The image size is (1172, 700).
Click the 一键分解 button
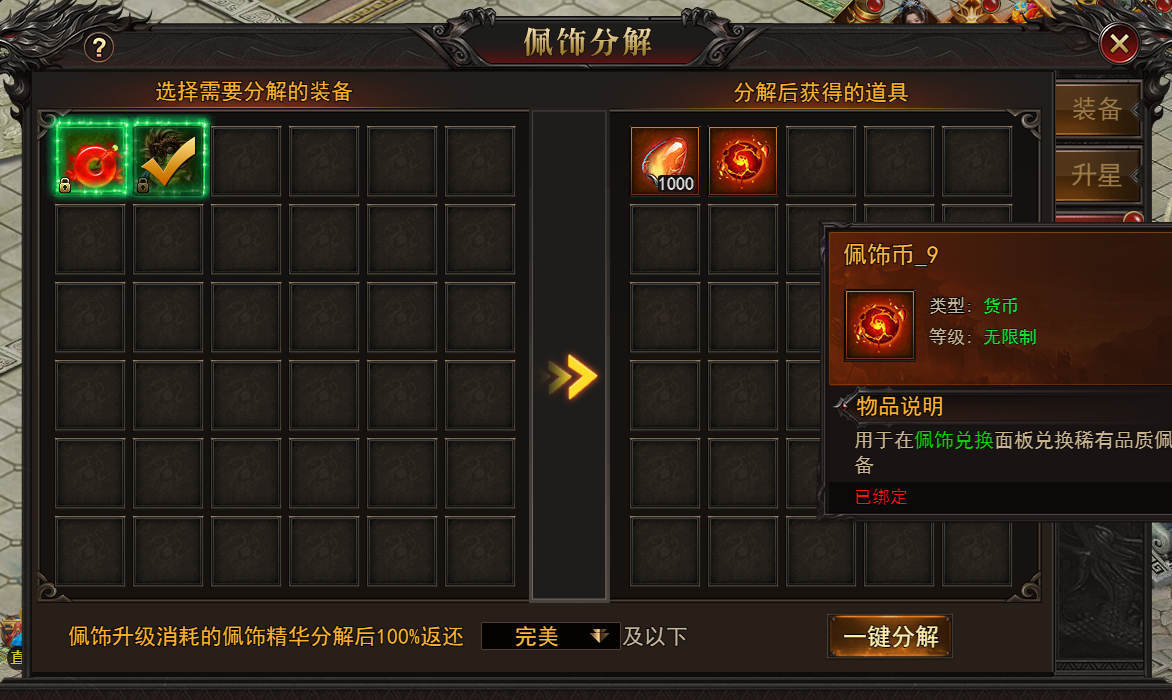point(889,636)
